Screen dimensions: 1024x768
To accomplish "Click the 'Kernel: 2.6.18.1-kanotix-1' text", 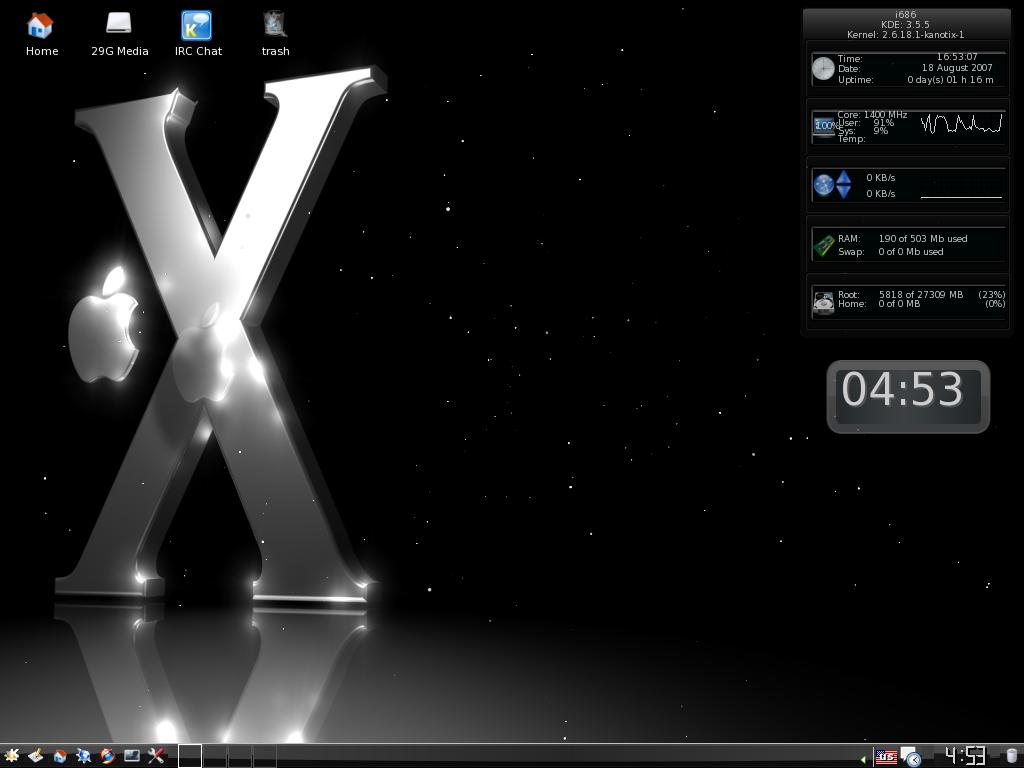I will click(x=905, y=35).
